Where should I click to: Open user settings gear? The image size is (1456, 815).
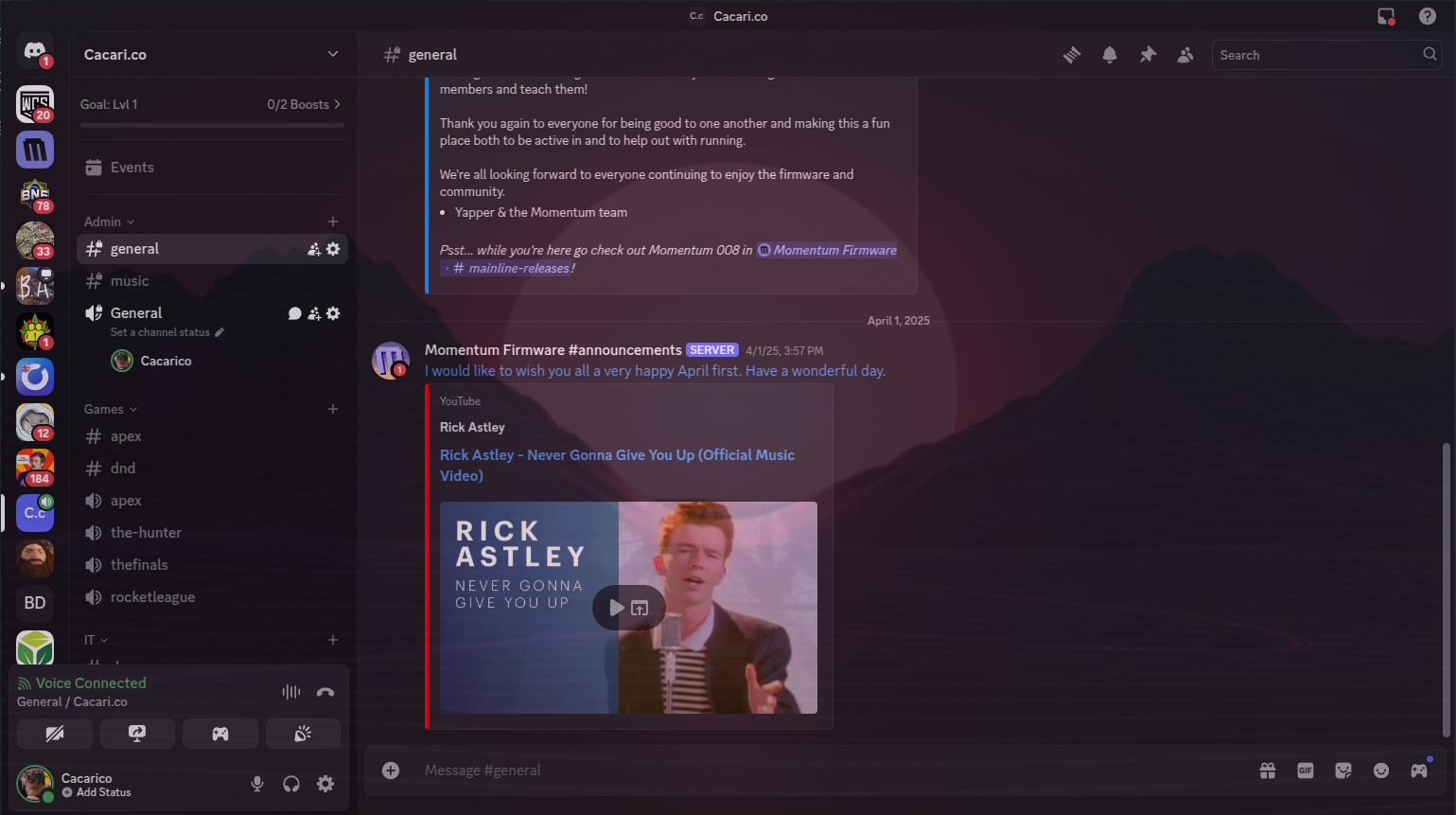pyautogui.click(x=325, y=784)
